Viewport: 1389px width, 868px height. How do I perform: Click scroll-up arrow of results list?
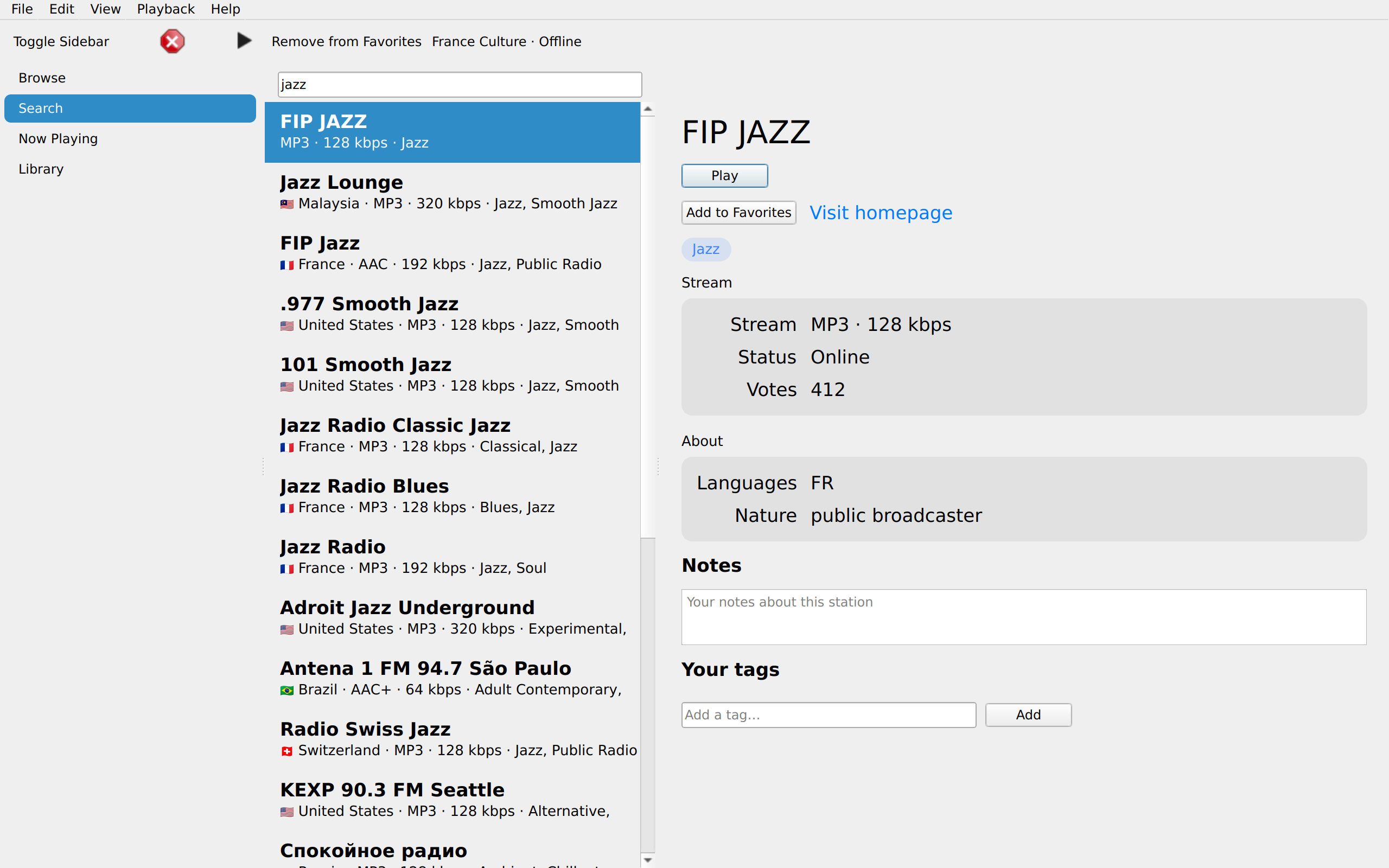(647, 108)
